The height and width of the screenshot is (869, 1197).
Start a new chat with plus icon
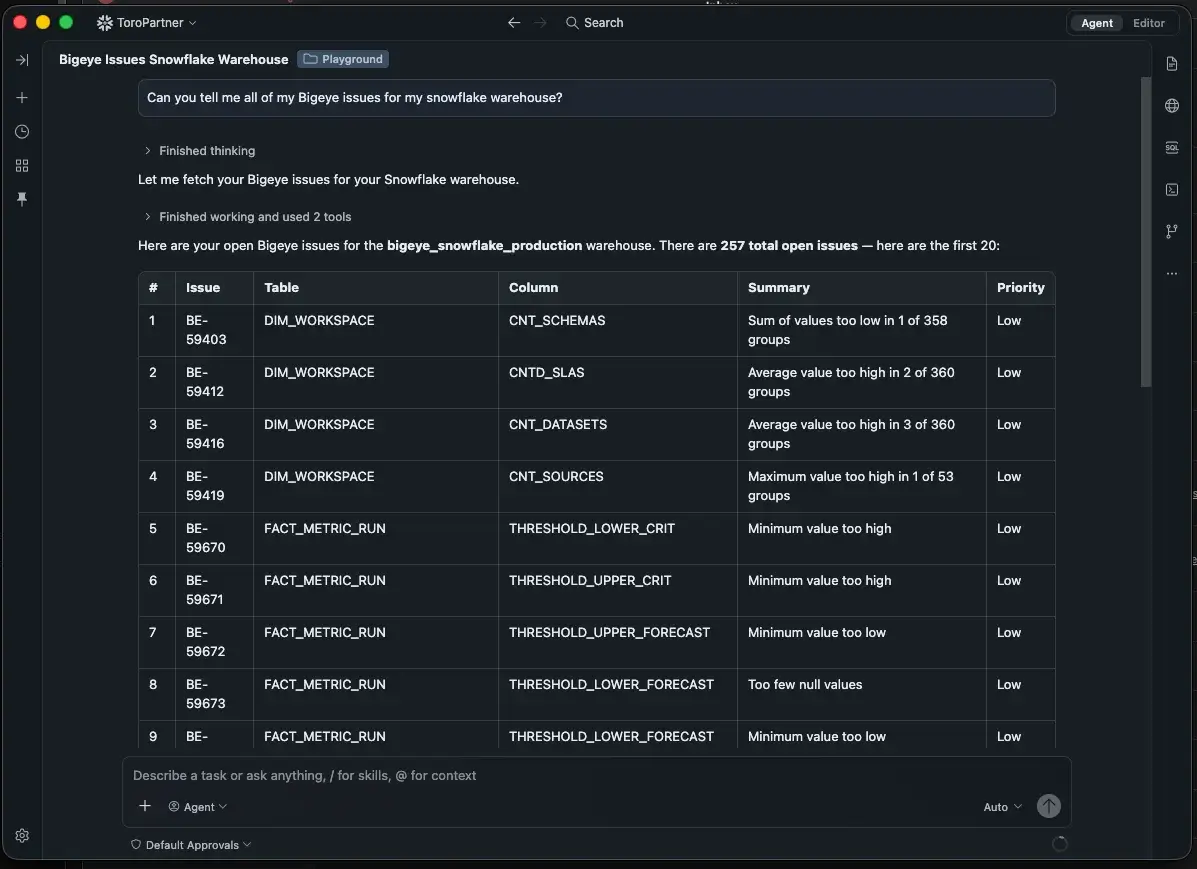tap(22, 98)
